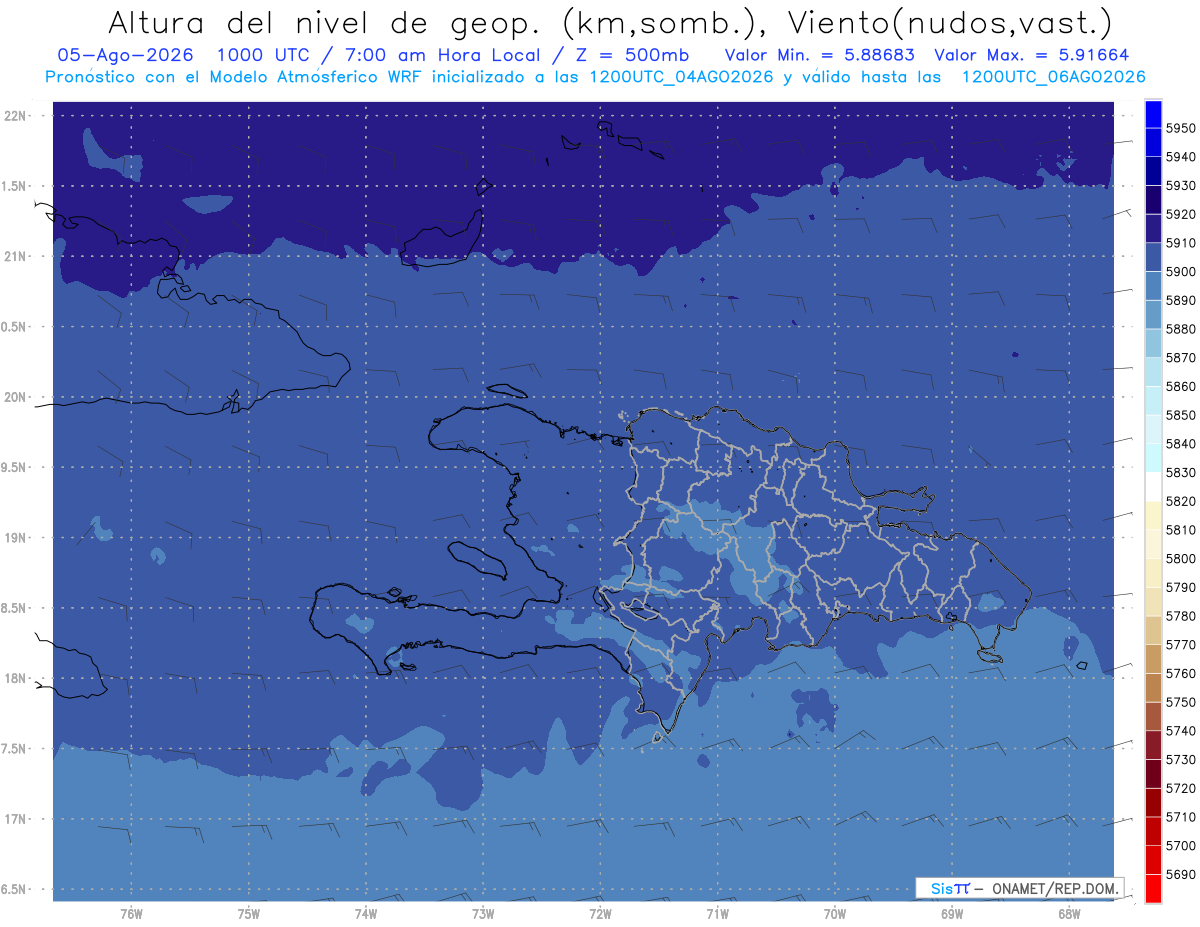Click the '5850' legend value

click(1180, 415)
